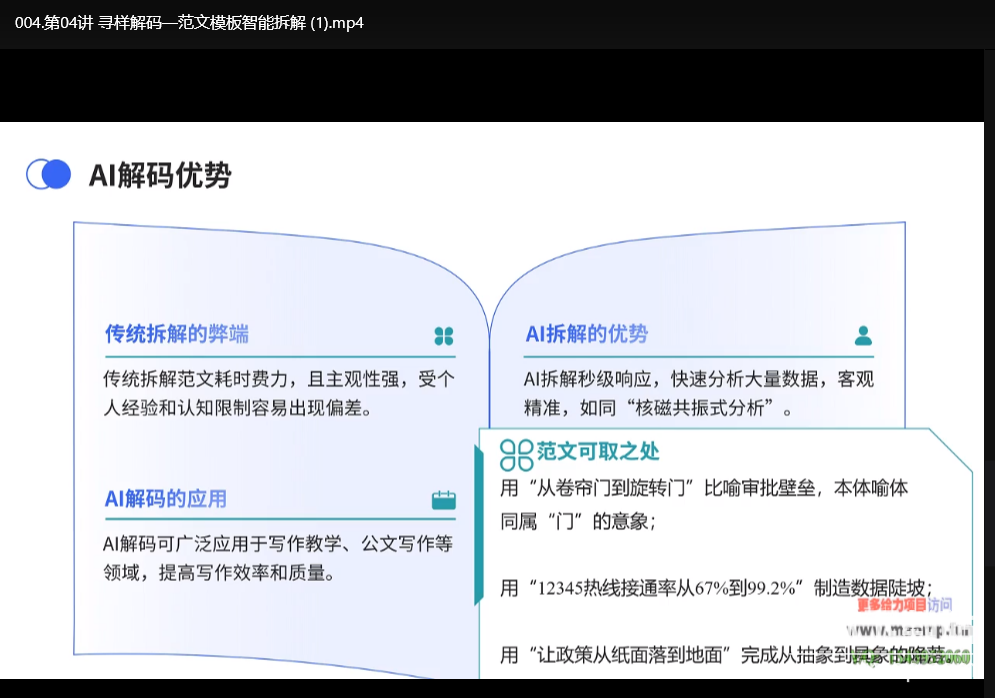Click the watermark website URL text
Image resolution: width=995 pixels, height=698 pixels.
908,631
